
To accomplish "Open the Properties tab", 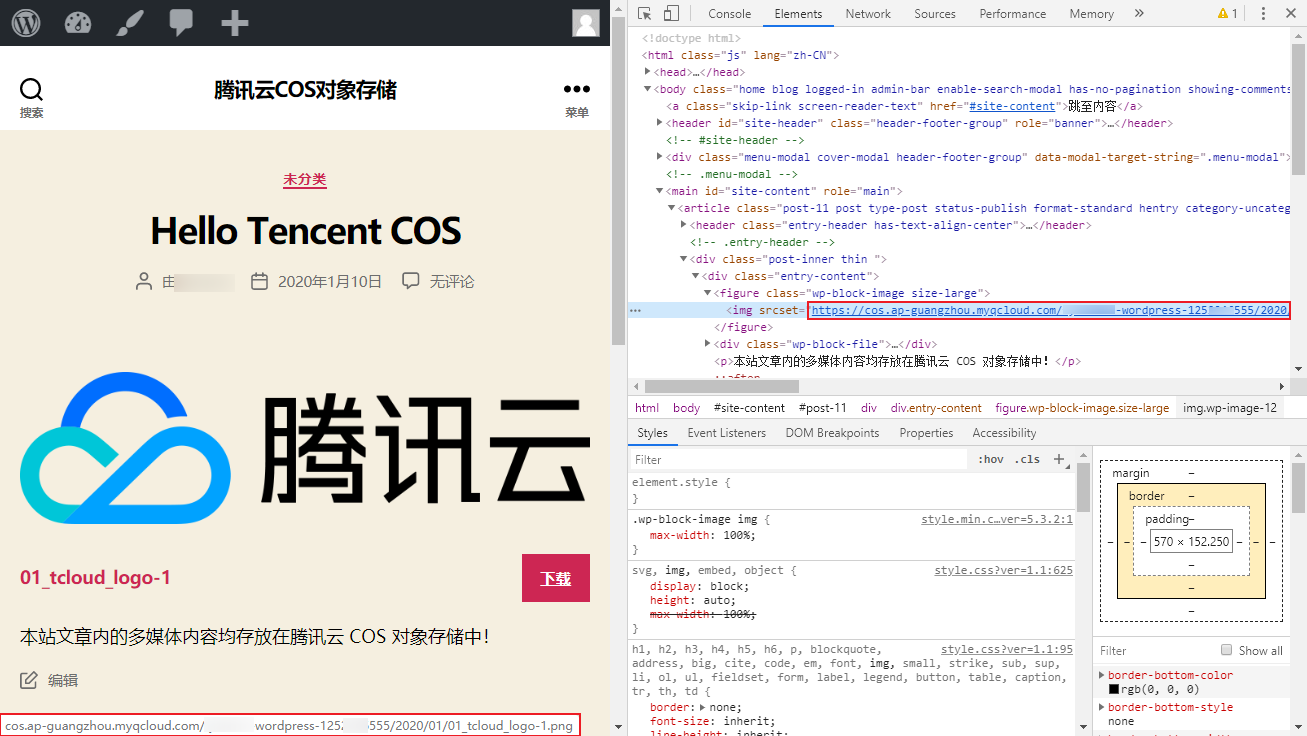I will coord(926,433).
